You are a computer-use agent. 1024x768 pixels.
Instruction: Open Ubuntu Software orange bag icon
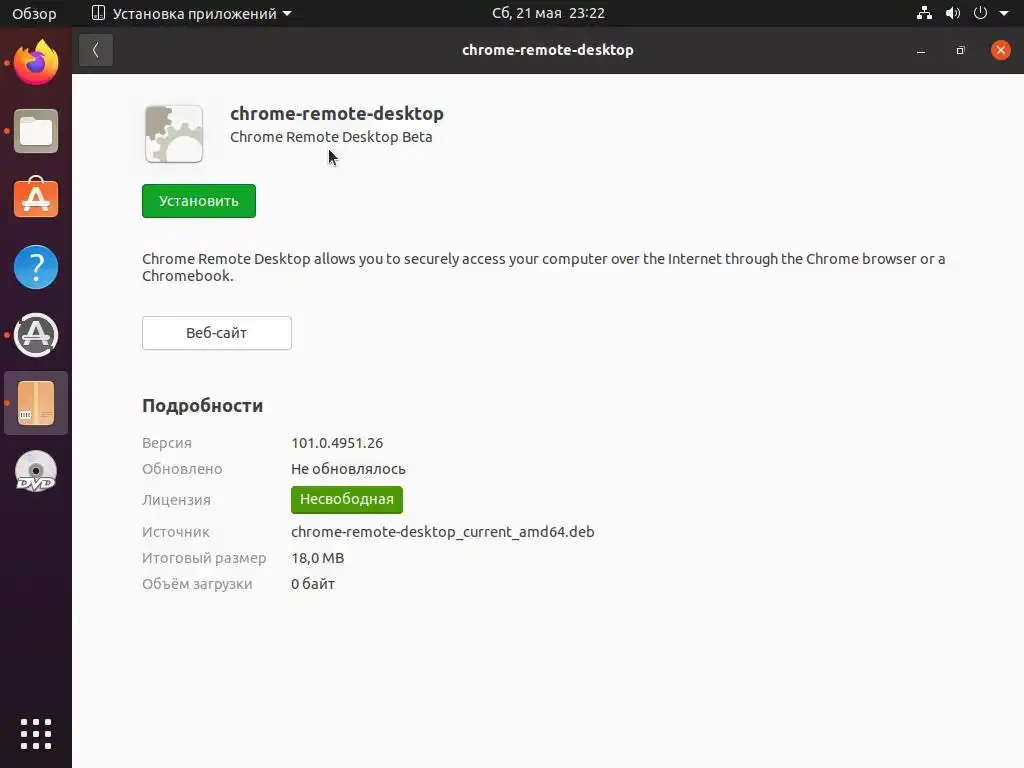(x=36, y=198)
